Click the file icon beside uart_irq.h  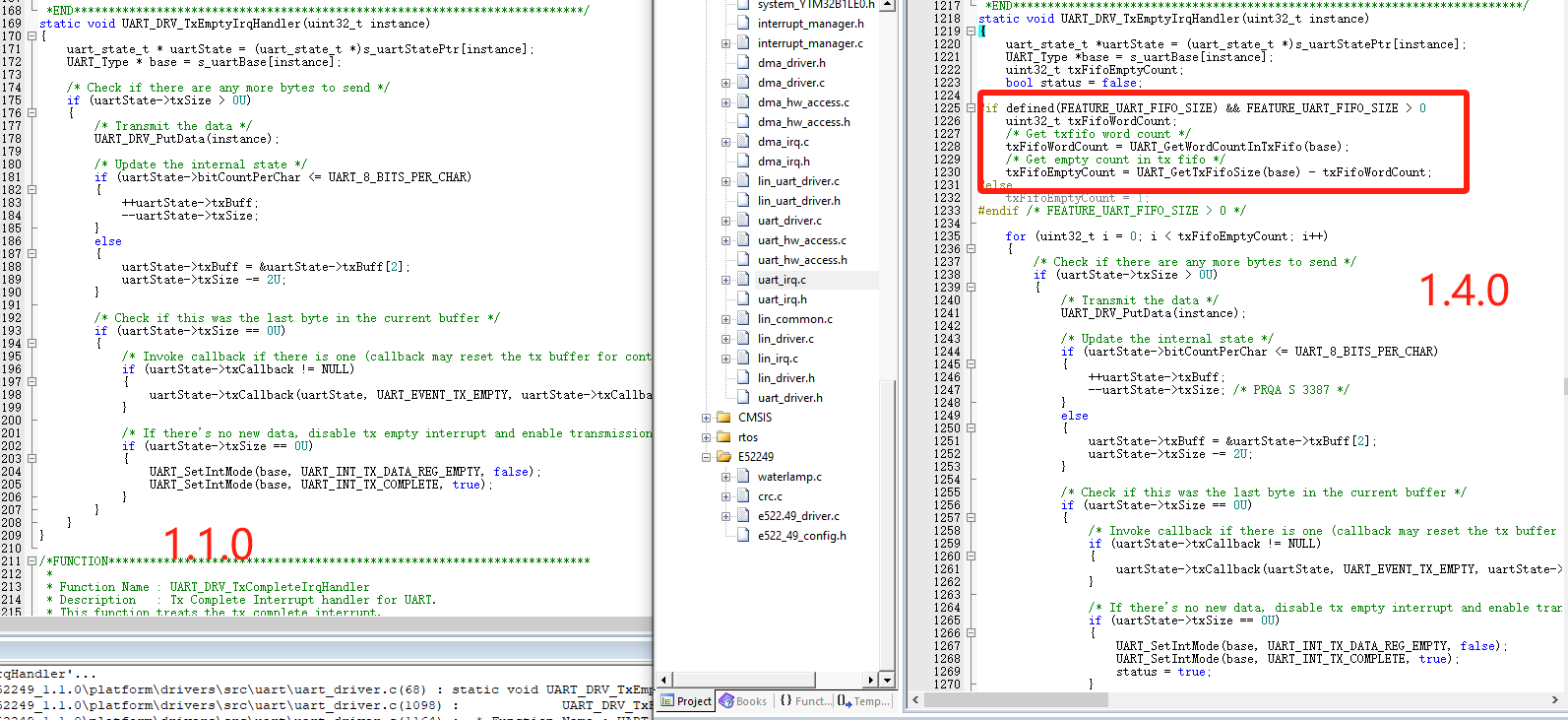(744, 299)
